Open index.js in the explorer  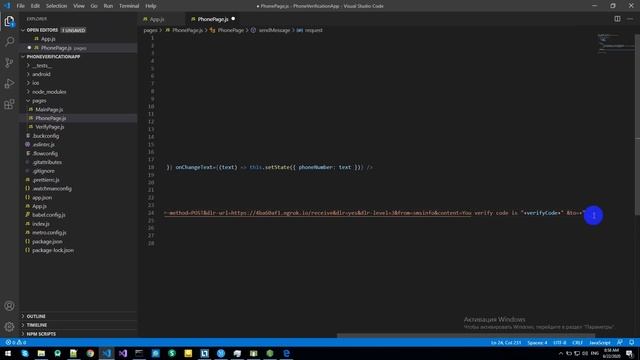[41, 224]
